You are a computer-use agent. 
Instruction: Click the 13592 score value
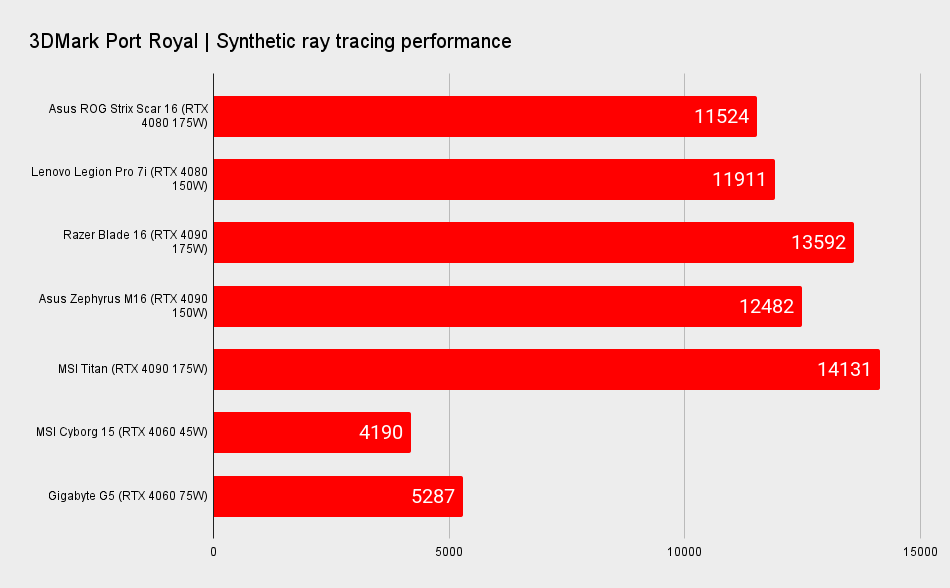click(x=819, y=242)
